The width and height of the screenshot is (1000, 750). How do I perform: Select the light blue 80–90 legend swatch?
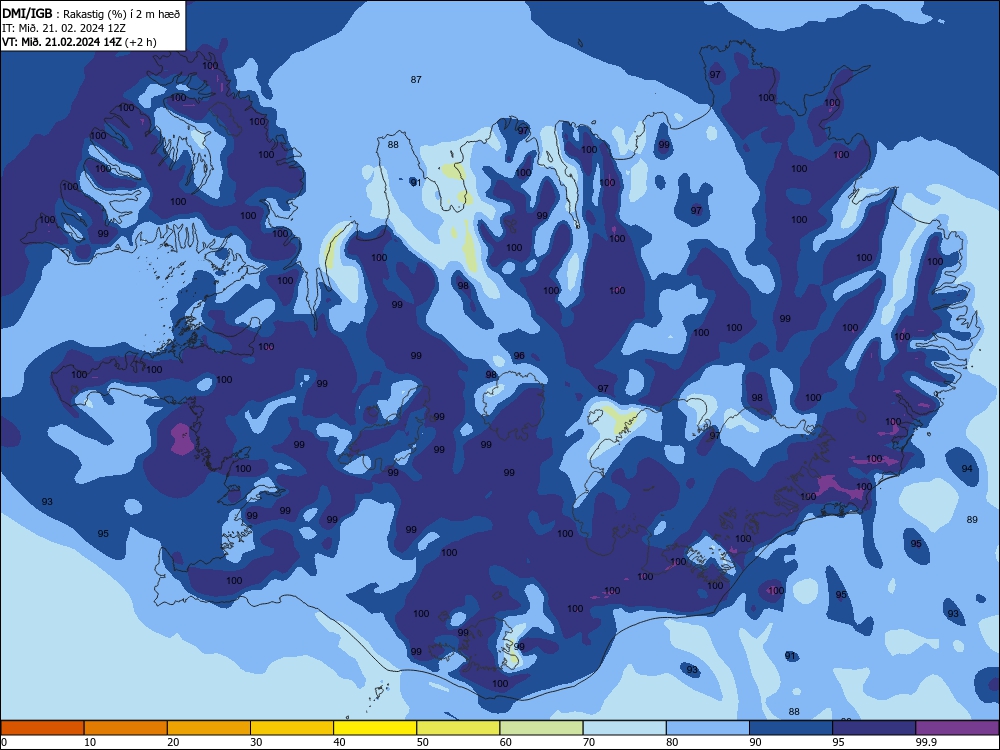pyautogui.click(x=708, y=728)
